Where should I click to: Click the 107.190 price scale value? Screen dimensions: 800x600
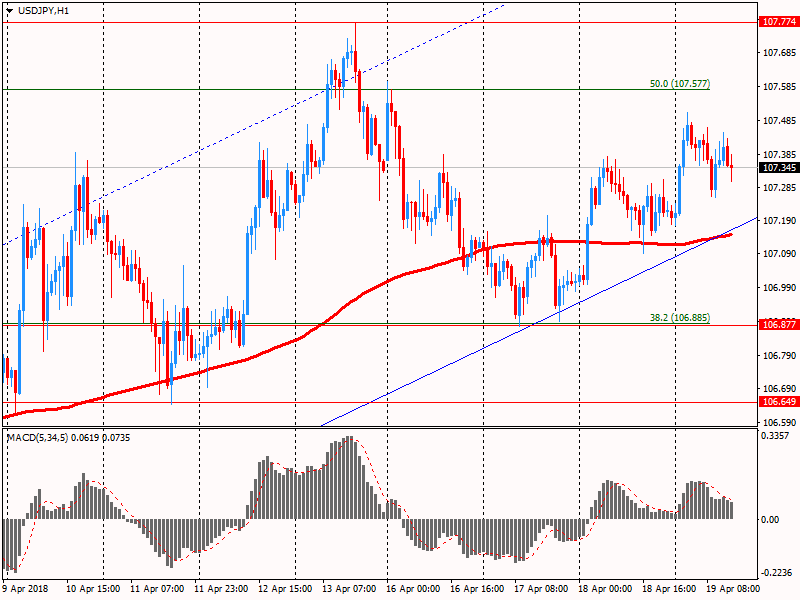[x=779, y=220]
